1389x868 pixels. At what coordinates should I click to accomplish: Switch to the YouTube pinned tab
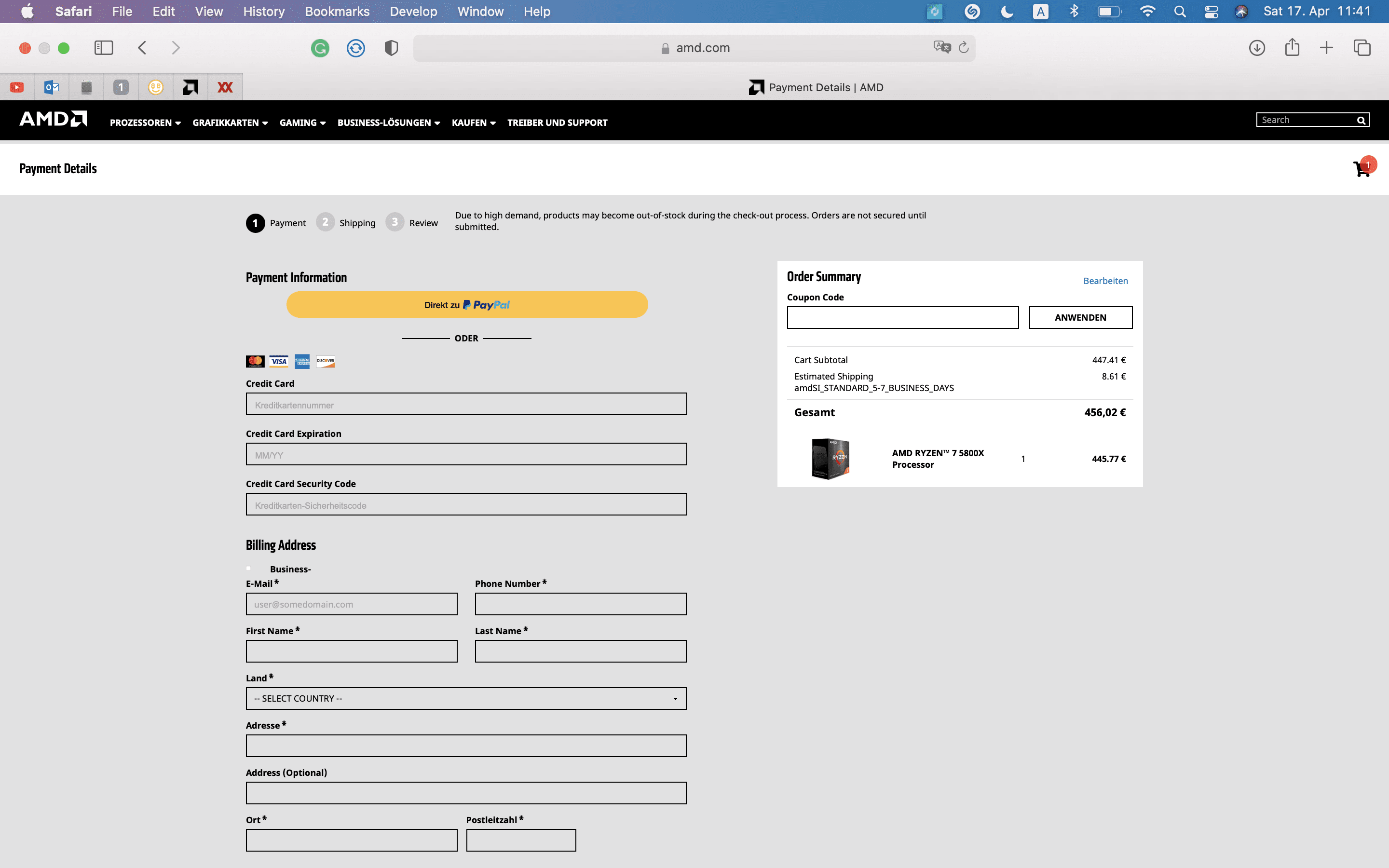17,87
